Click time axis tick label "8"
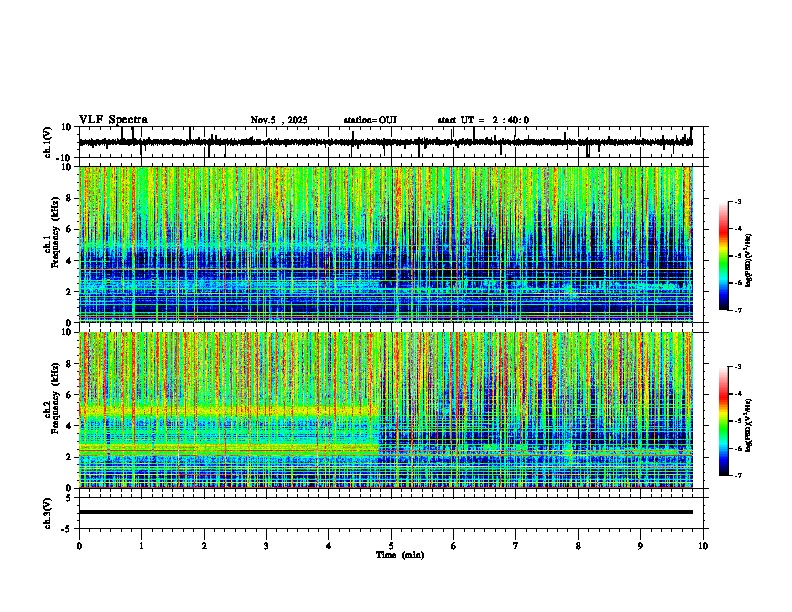 tap(578, 546)
